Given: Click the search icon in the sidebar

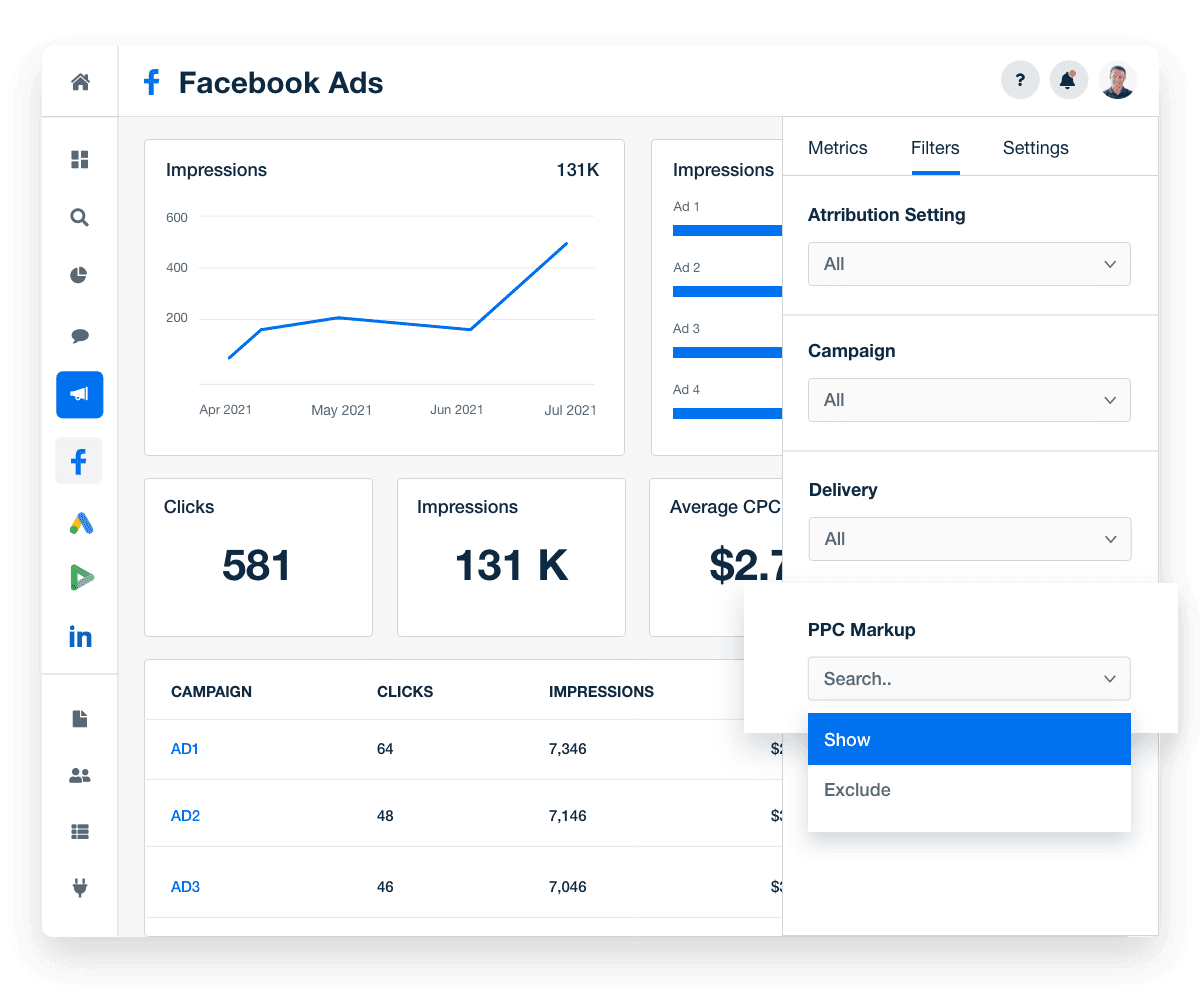Looking at the screenshot, I should tap(79, 217).
